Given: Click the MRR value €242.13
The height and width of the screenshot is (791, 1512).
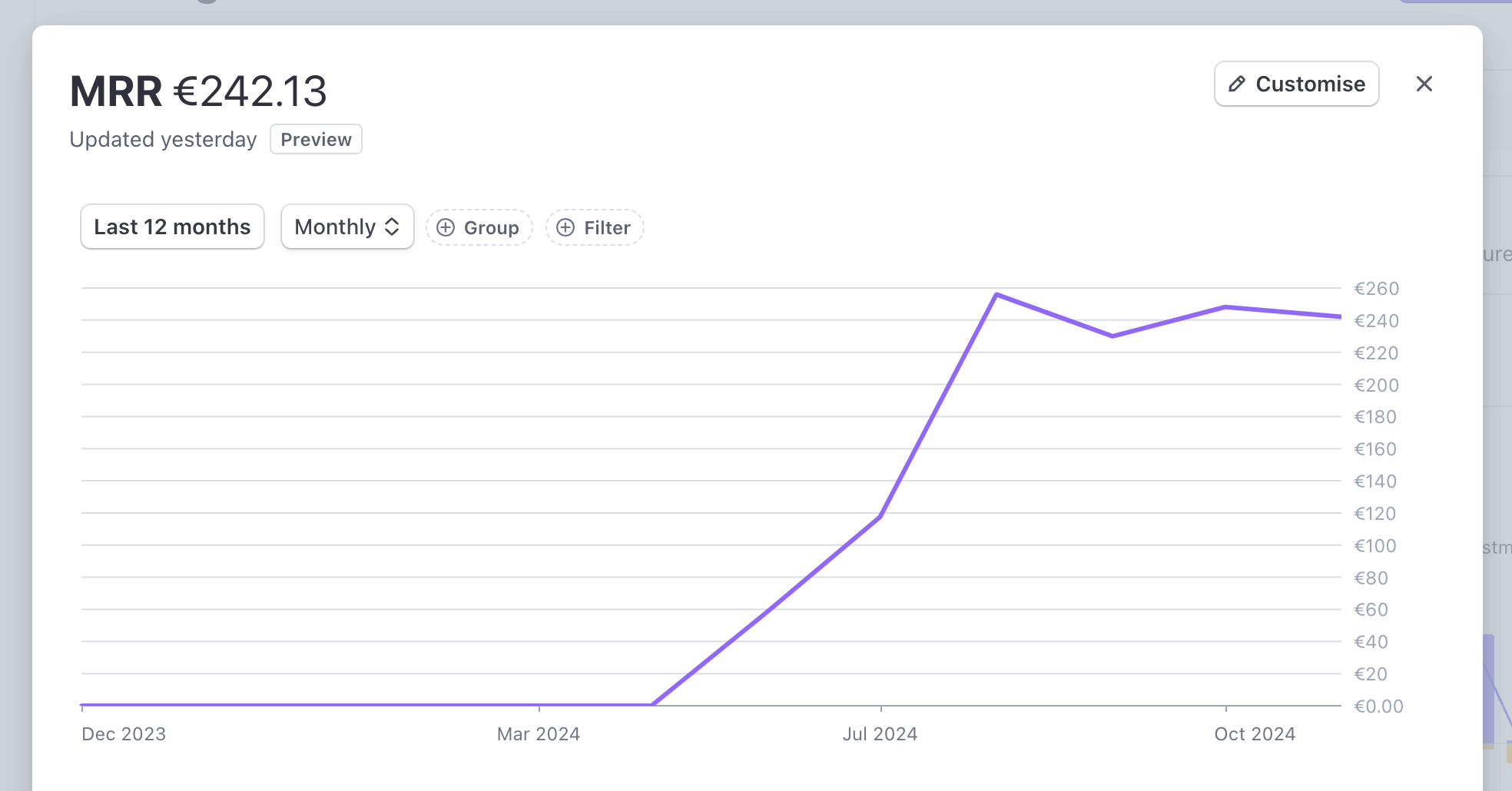Looking at the screenshot, I should pyautogui.click(x=250, y=91).
